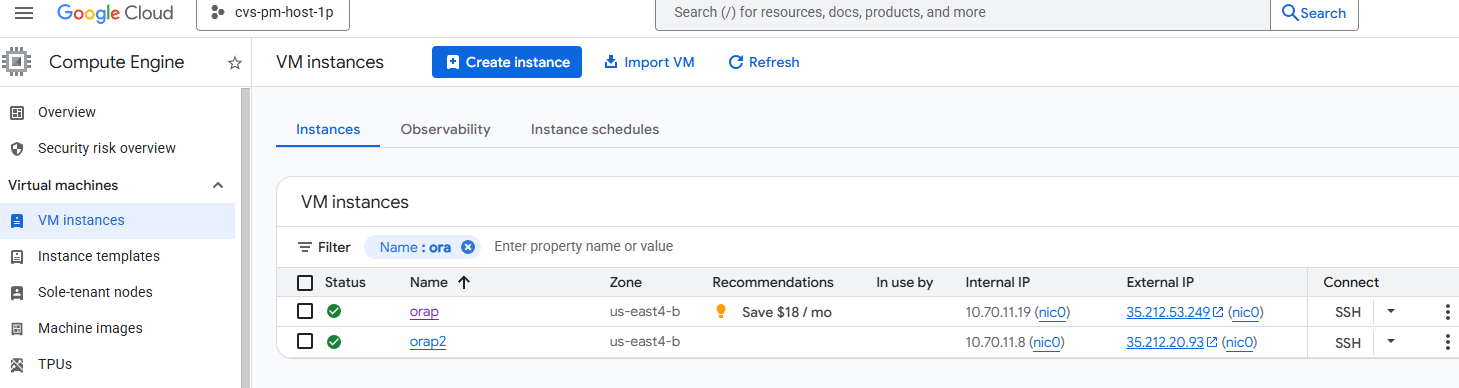This screenshot has height=388, width=1459.
Task: Click the sidebar vertical scrollbar
Action: [246, 237]
